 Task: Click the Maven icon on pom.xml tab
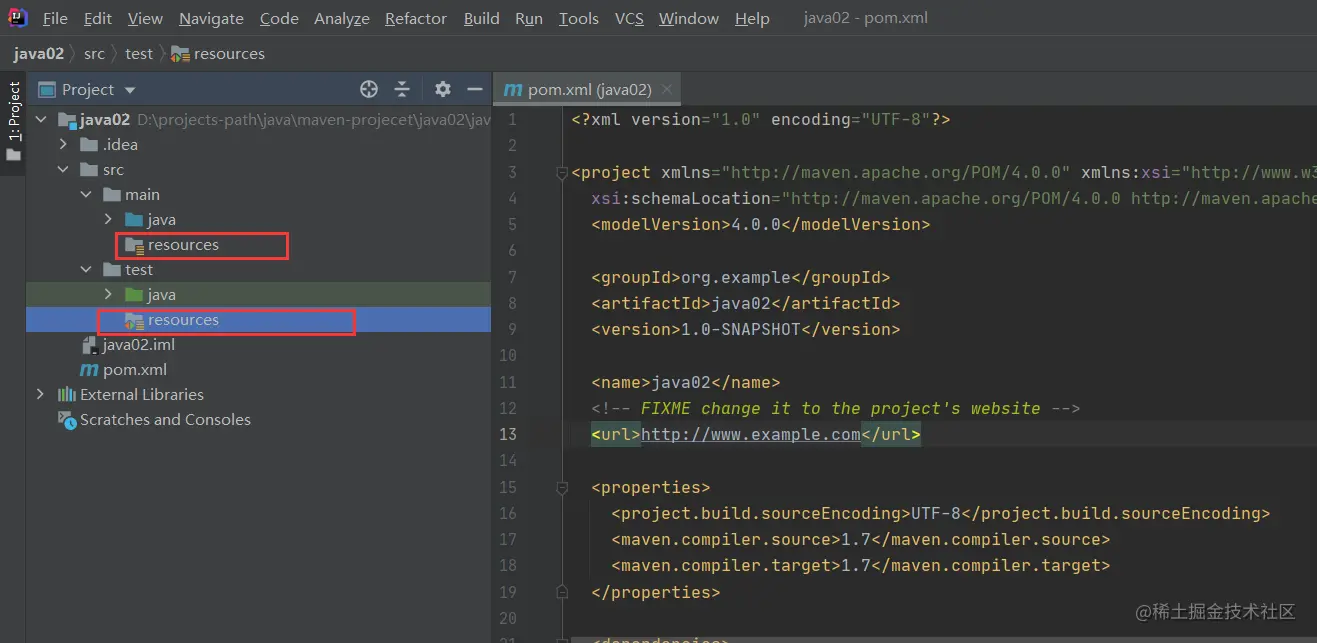point(513,89)
